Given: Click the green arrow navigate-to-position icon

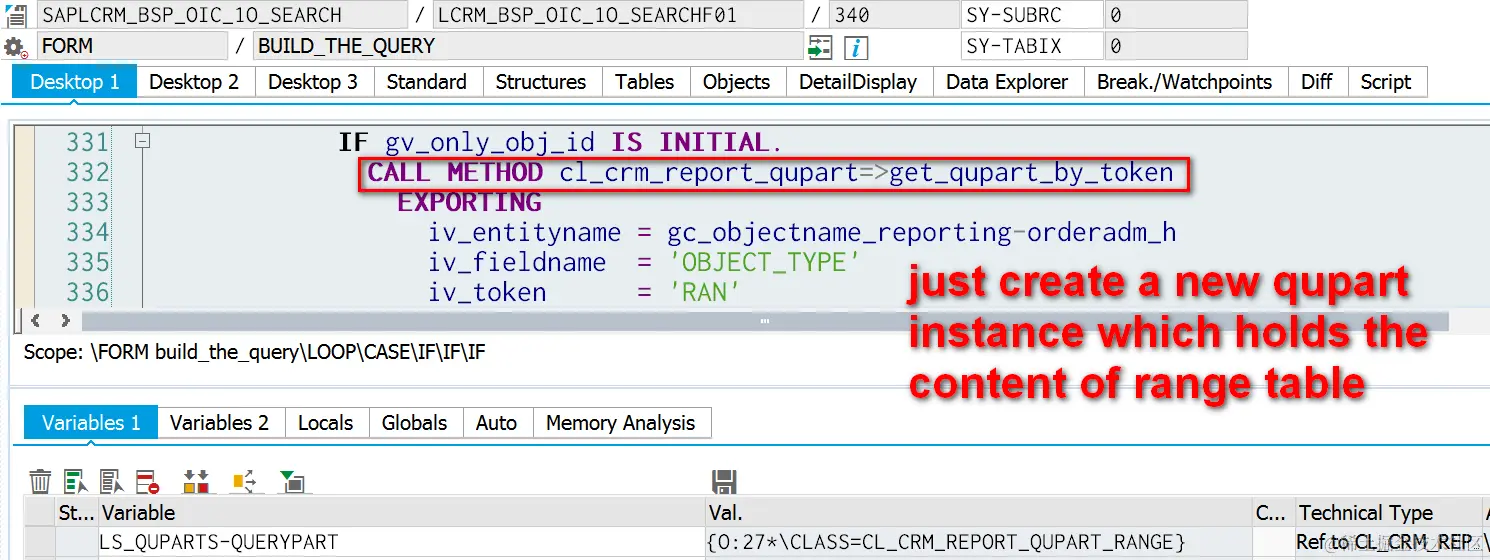Looking at the screenshot, I should click(820, 47).
